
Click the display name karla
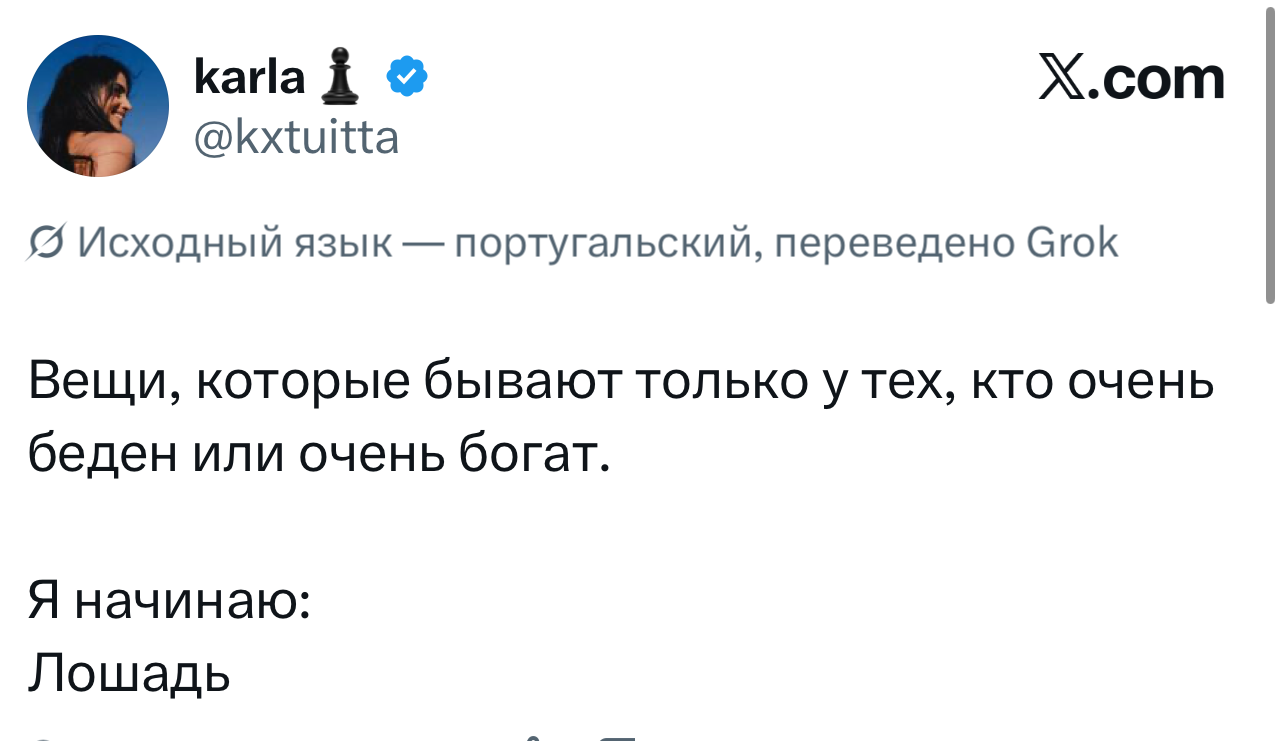coord(249,78)
